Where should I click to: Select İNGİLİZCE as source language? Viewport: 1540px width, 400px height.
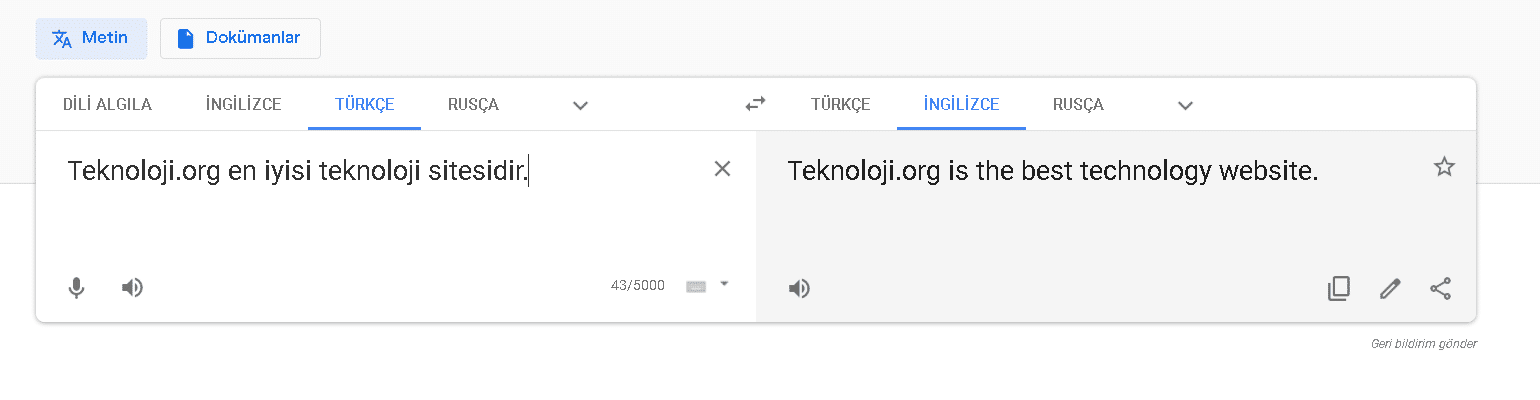[243, 104]
